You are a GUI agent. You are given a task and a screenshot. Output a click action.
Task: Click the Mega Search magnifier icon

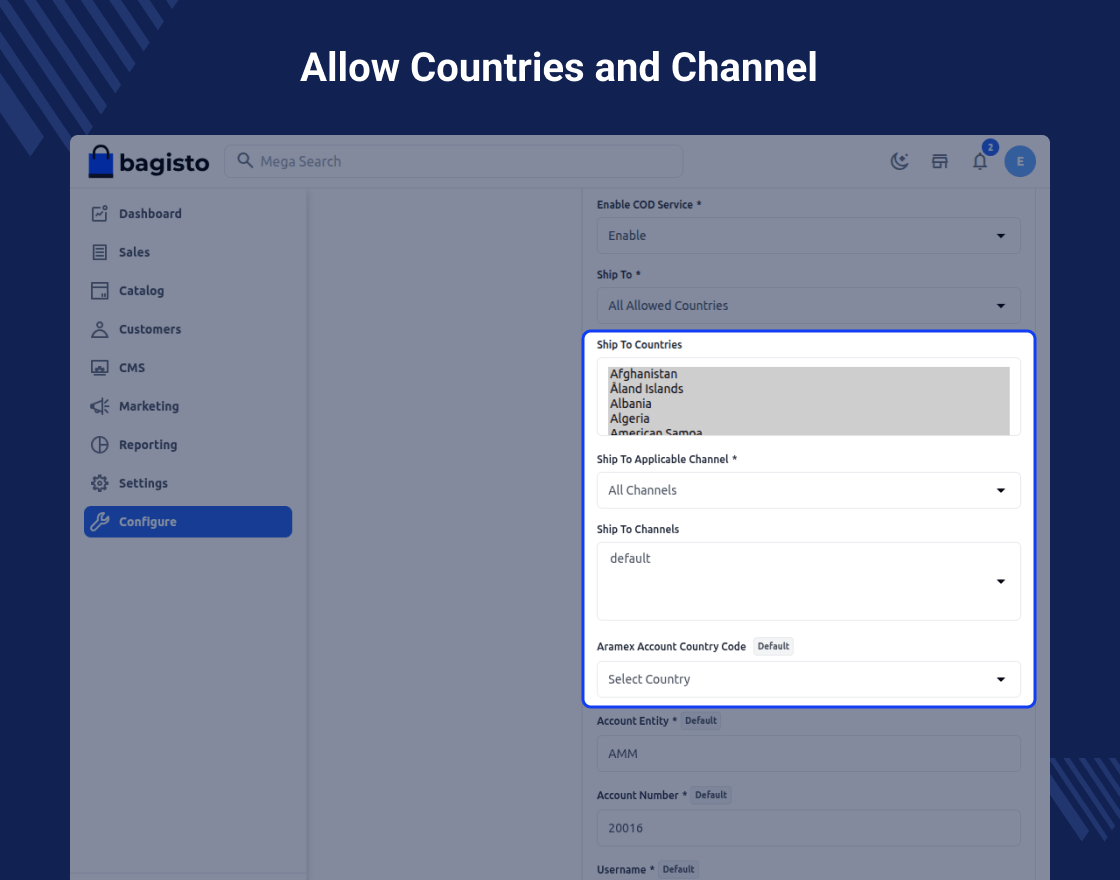point(245,161)
